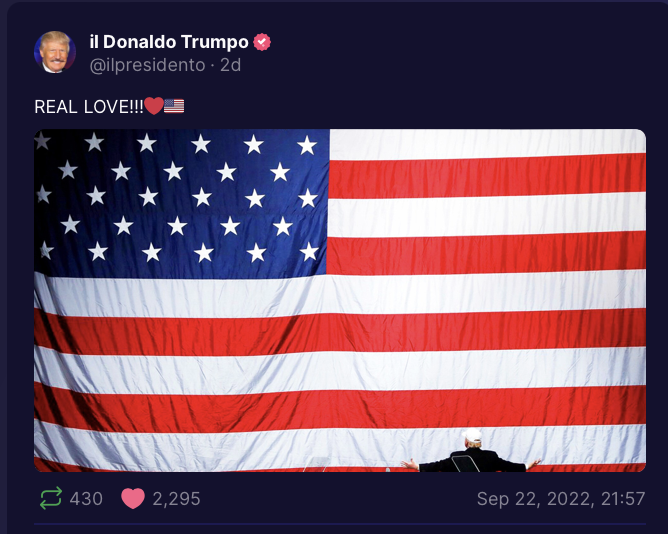View the 430 reposts count
668x534 pixels.
click(x=86, y=499)
